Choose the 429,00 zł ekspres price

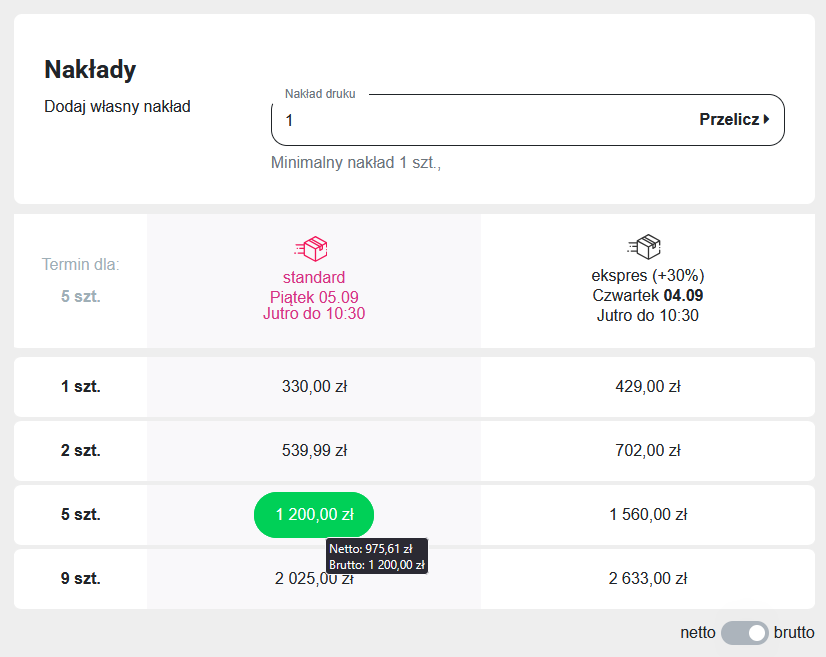pos(648,387)
